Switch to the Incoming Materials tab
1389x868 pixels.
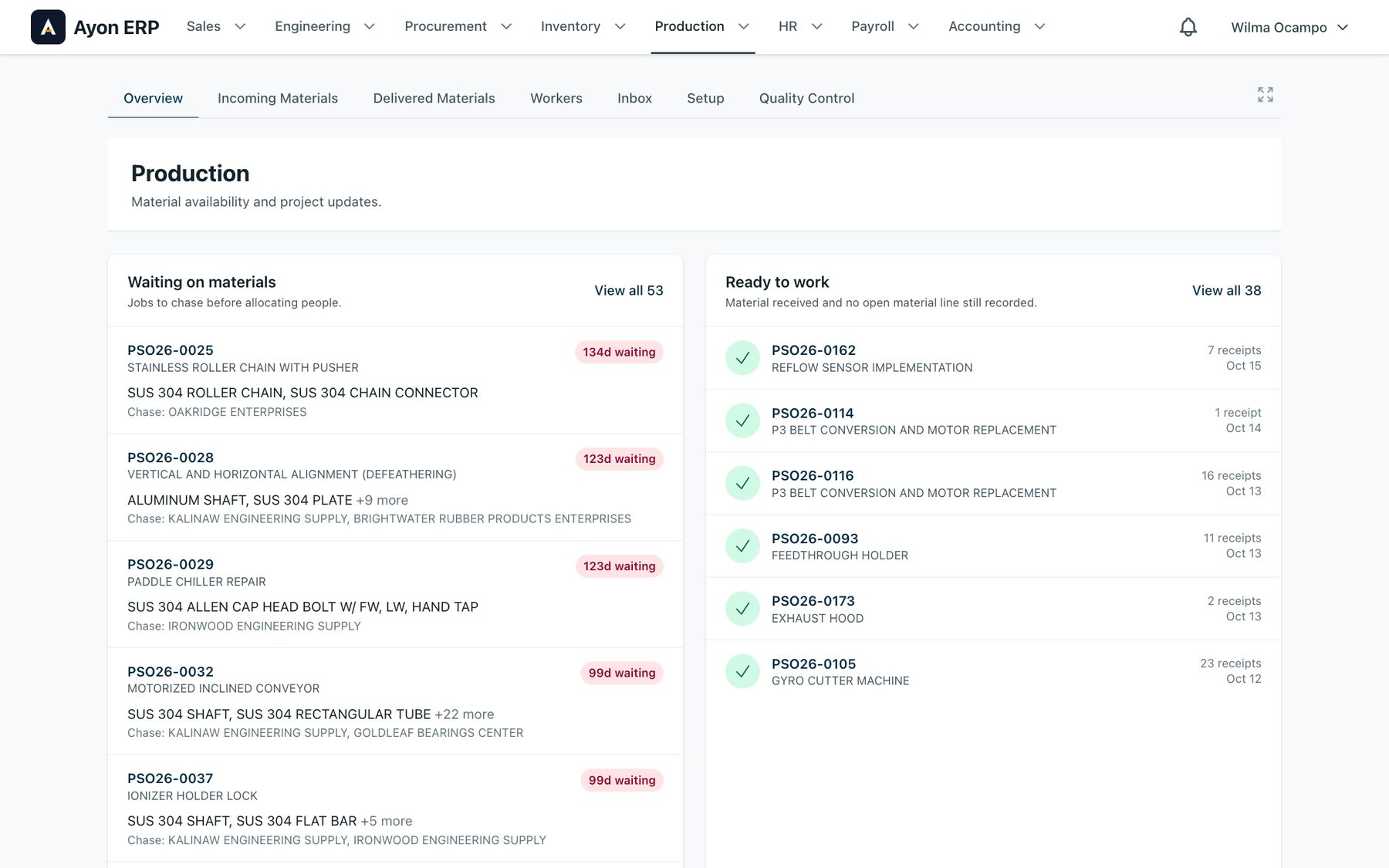point(278,98)
